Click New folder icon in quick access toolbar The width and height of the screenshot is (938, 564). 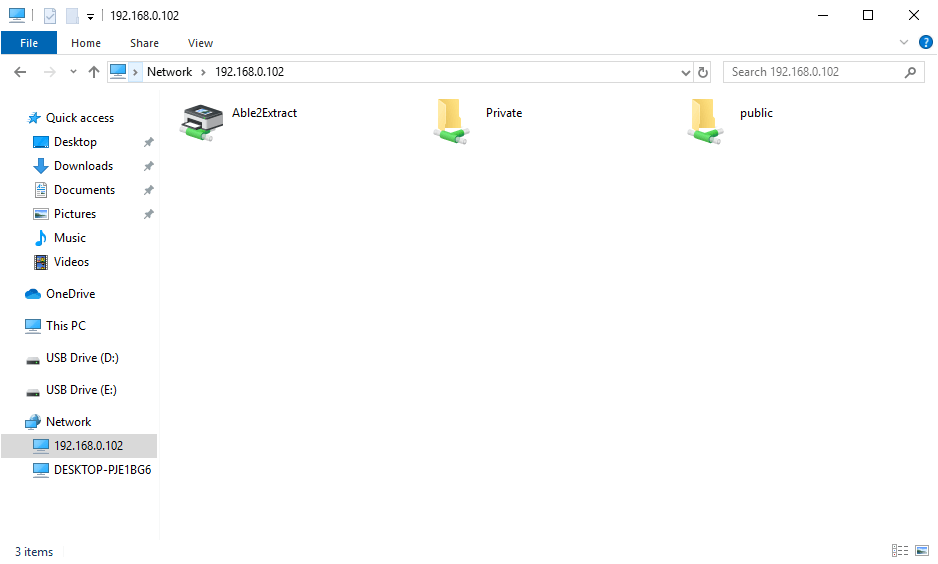click(x=72, y=16)
